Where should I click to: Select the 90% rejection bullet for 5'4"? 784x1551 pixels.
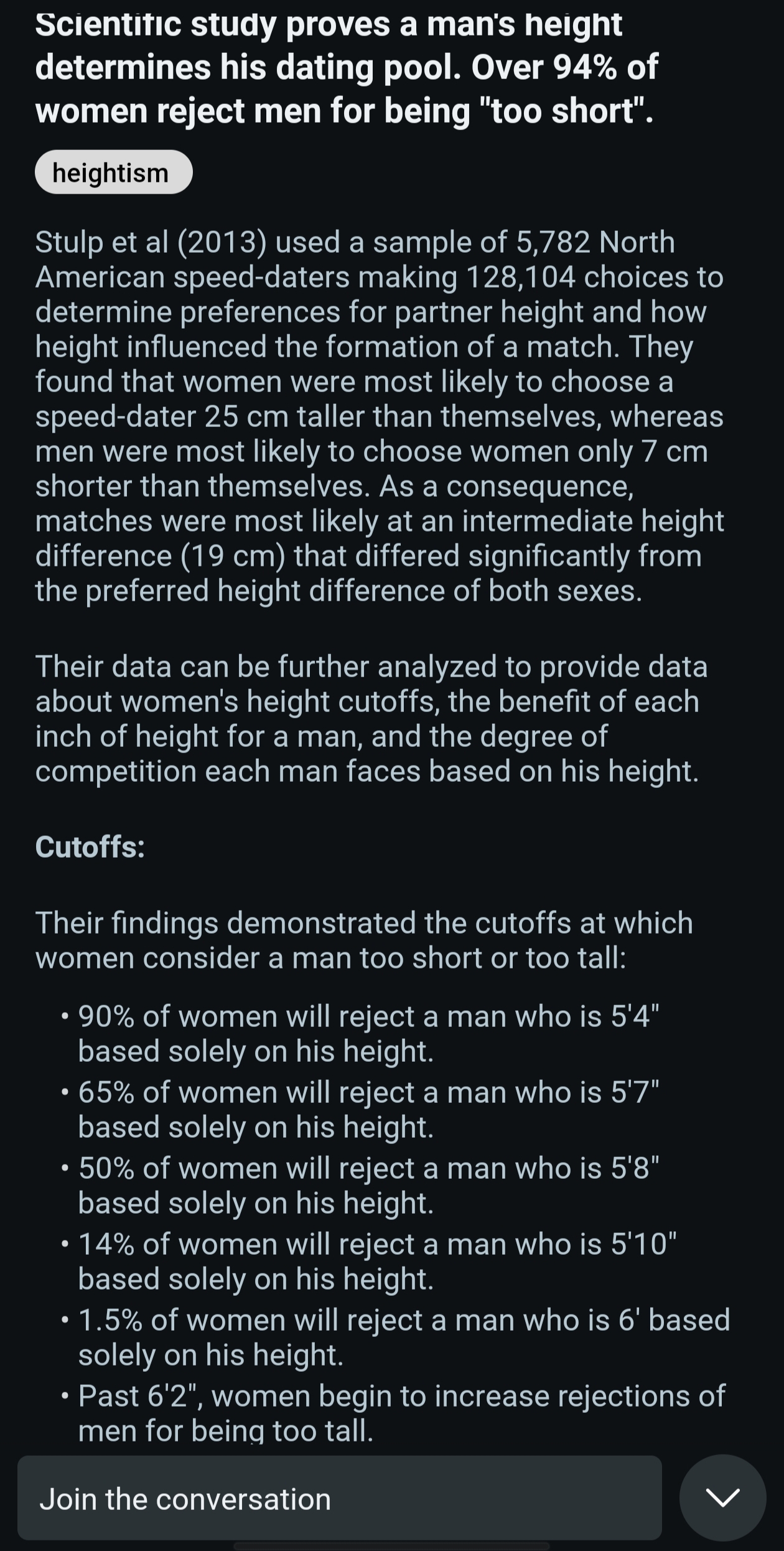click(x=368, y=1033)
